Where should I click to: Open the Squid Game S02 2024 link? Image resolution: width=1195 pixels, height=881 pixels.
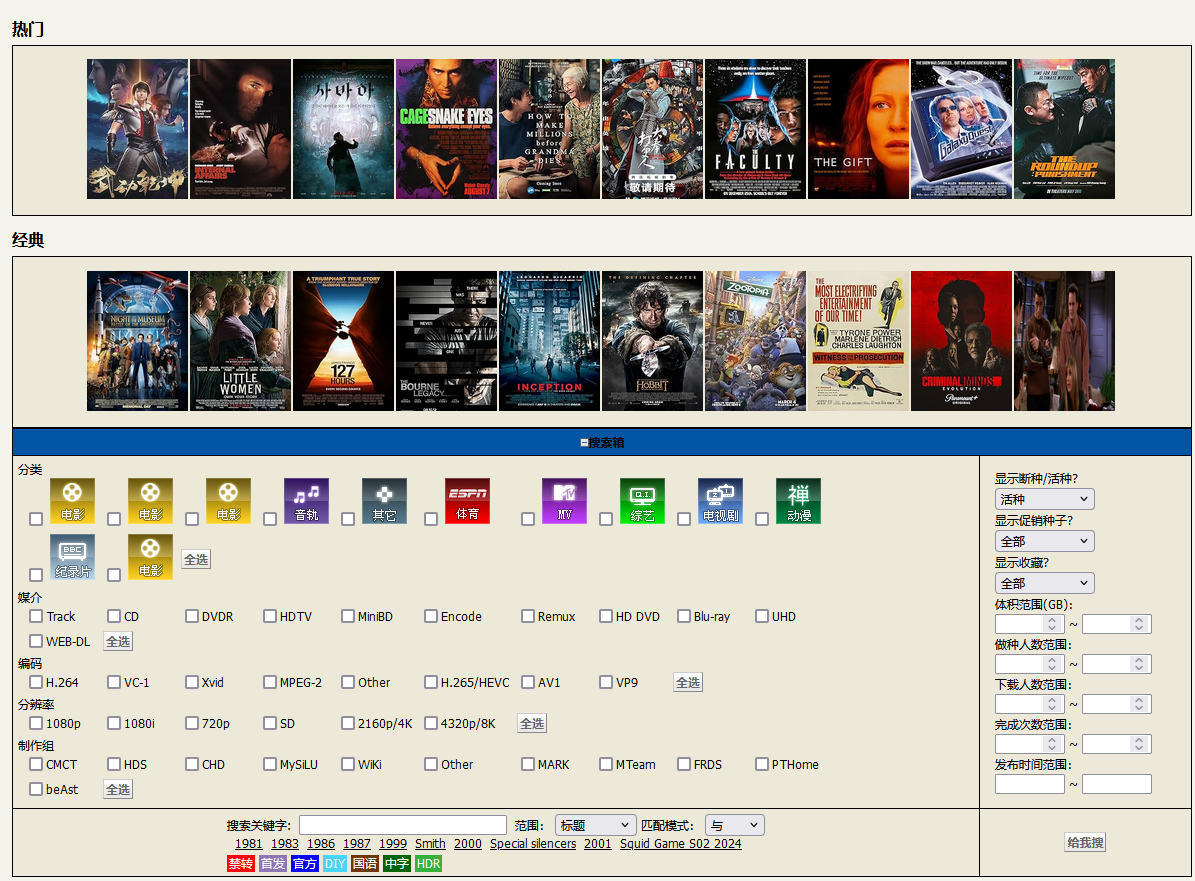tap(681, 844)
